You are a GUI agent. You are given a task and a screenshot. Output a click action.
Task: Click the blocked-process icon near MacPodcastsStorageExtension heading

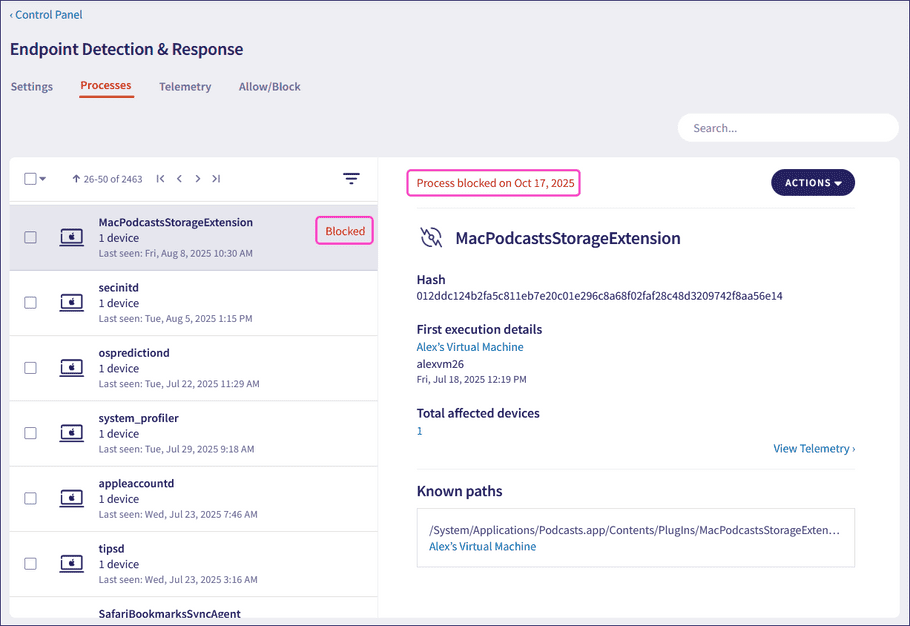click(x=430, y=237)
